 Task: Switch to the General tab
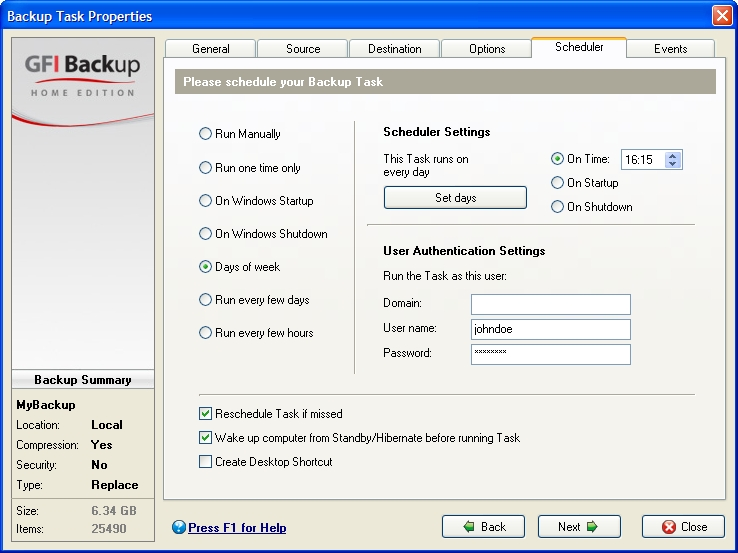coord(210,49)
